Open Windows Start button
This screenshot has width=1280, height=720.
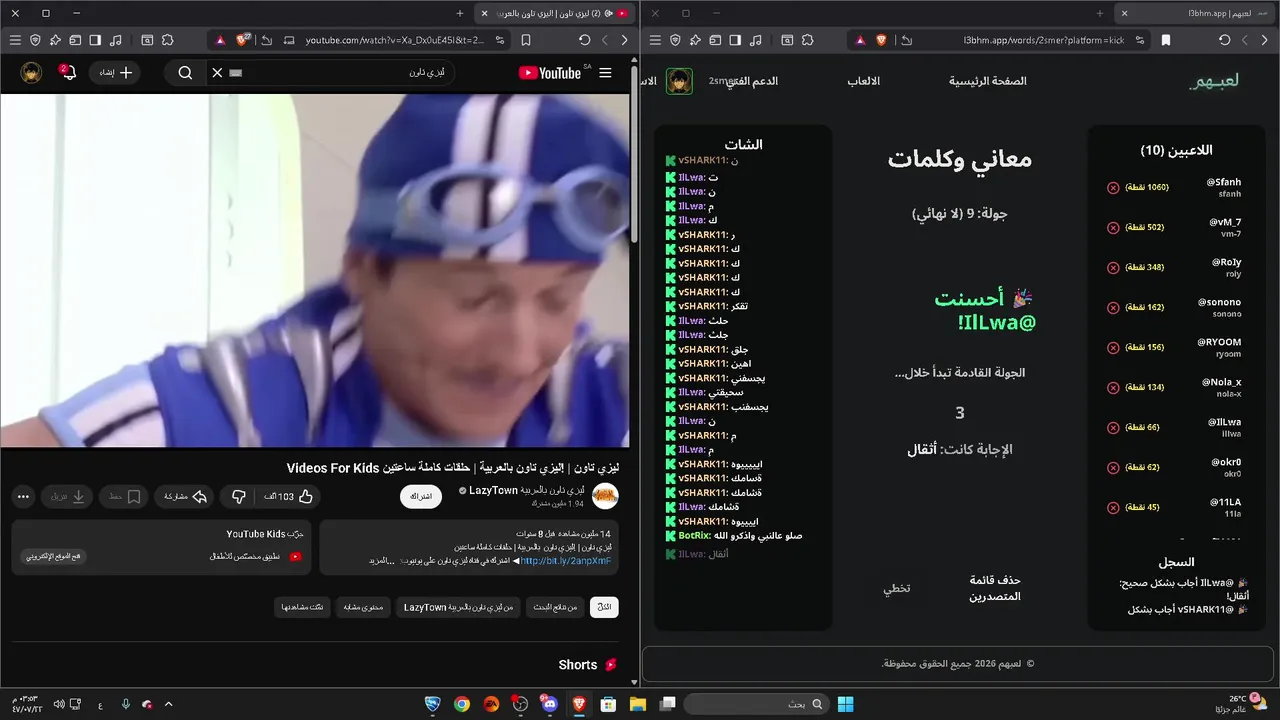click(x=845, y=704)
